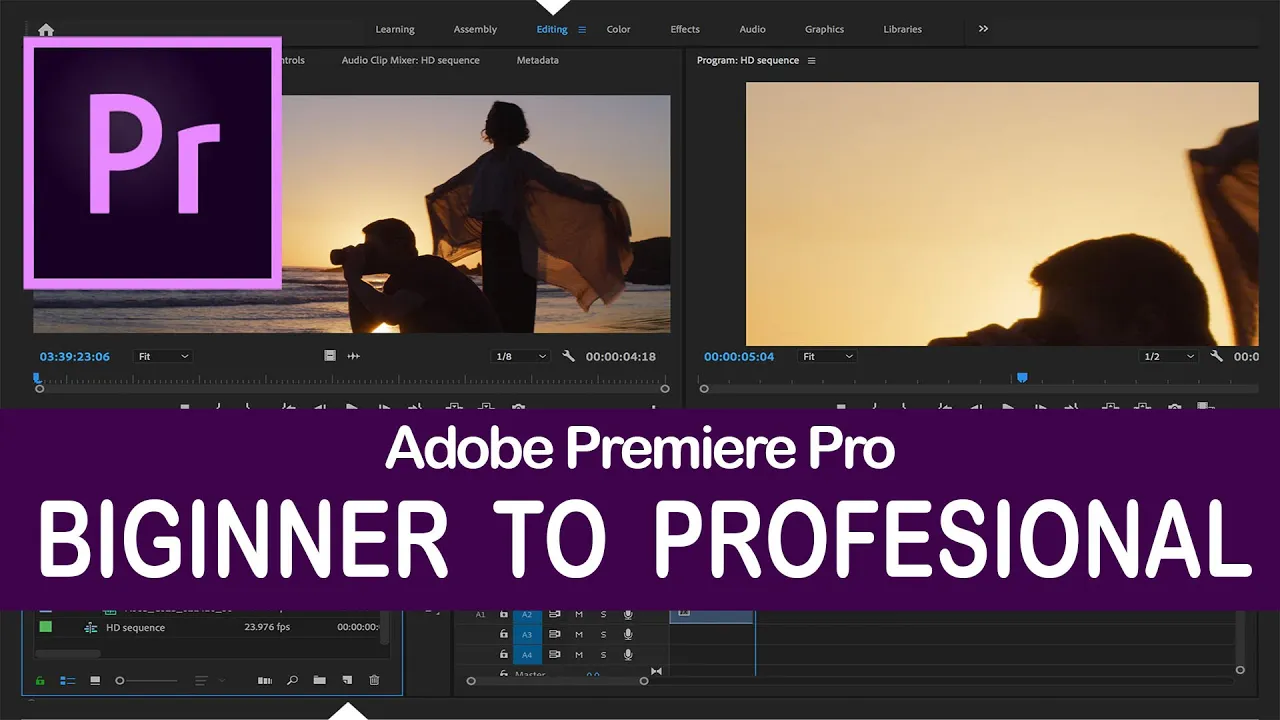Click the 23.976 fps frame rate value
This screenshot has width=1280, height=720.
point(267,628)
